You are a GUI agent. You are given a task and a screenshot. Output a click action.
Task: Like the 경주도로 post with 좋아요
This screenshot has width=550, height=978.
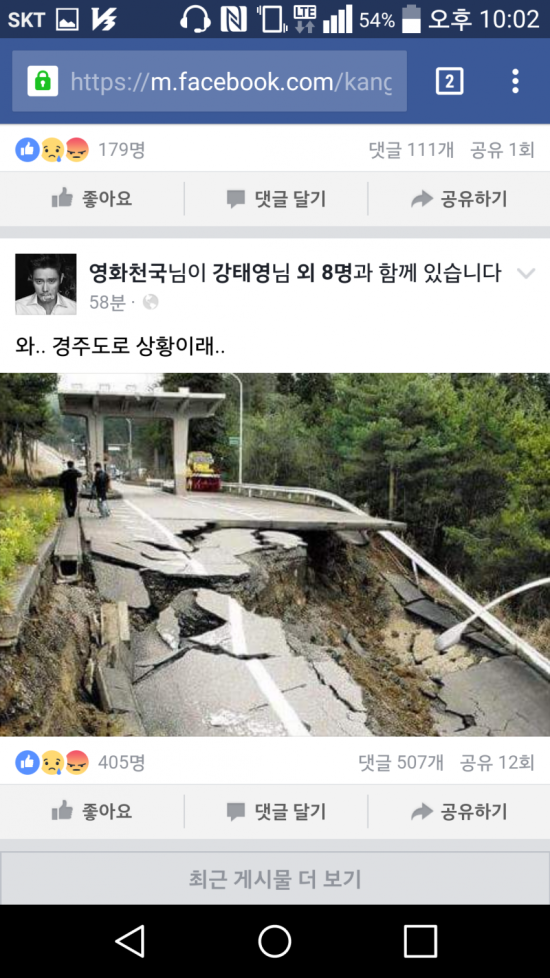(x=92, y=811)
